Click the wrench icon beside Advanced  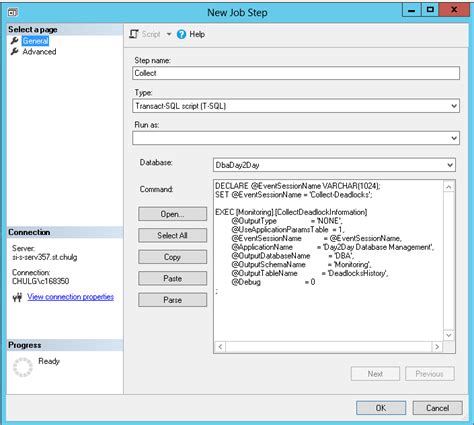(14, 51)
